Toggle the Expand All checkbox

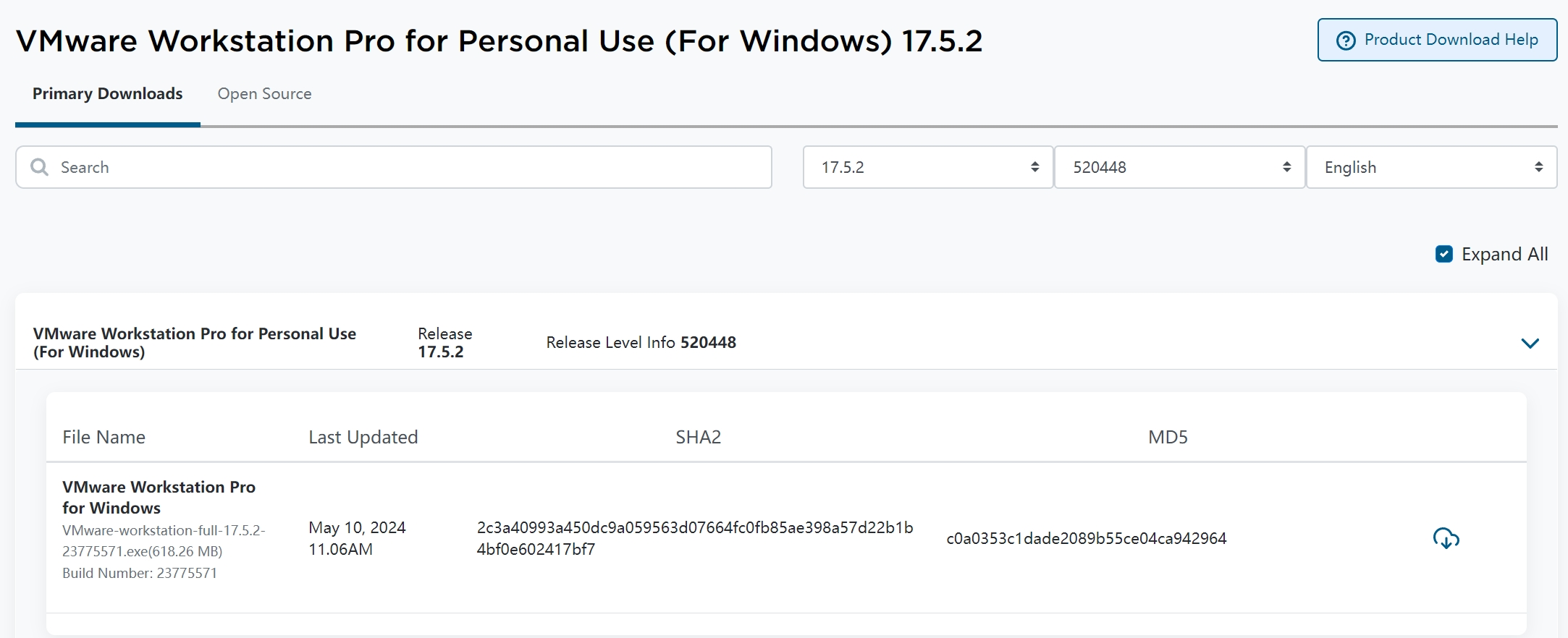pos(1443,254)
